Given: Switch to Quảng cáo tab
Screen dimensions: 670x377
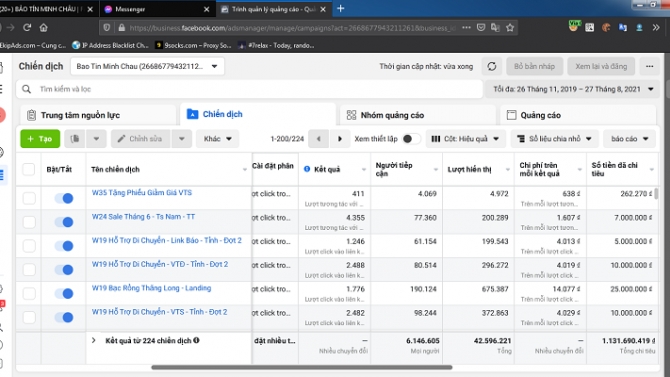Looking at the screenshot, I should [577, 115].
